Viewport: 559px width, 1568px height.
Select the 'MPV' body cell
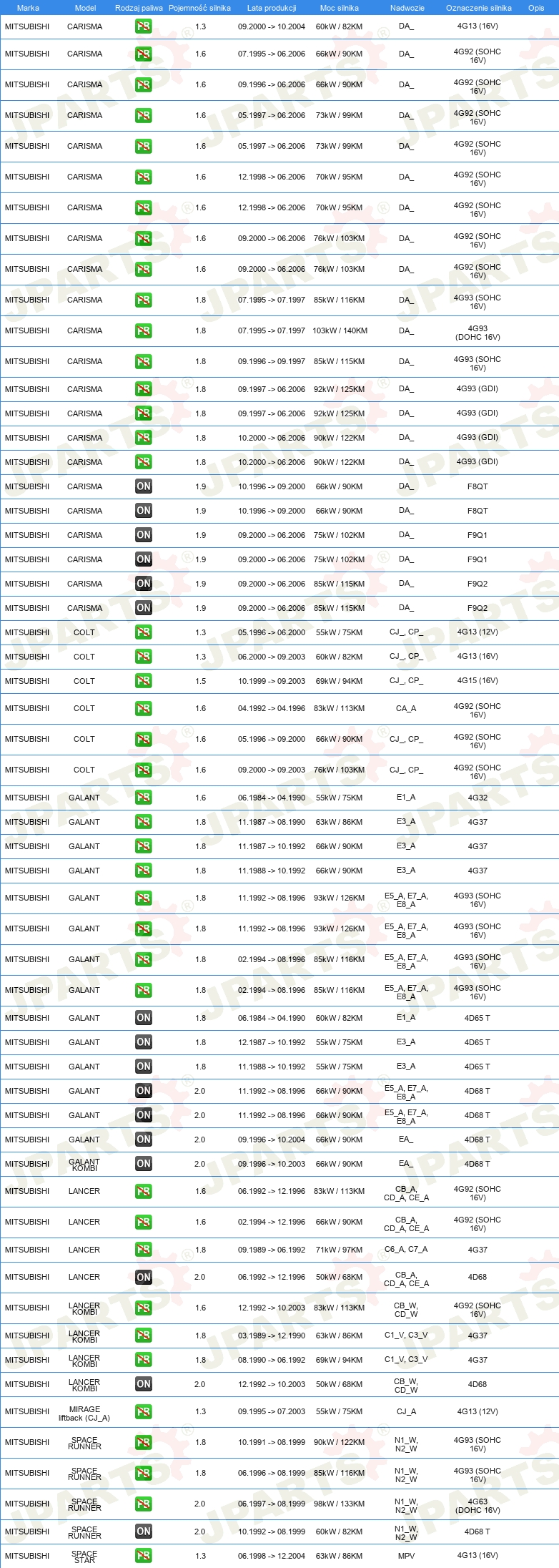406,1556
